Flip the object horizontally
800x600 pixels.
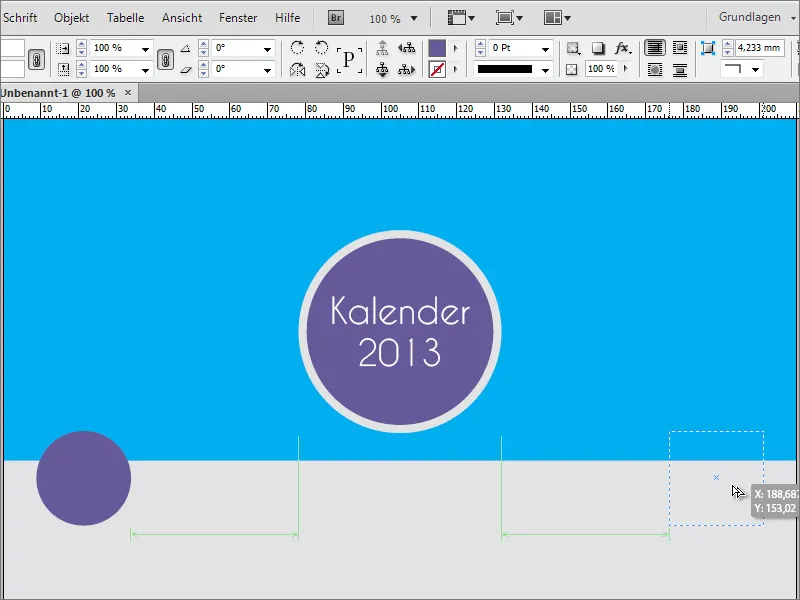click(297, 69)
